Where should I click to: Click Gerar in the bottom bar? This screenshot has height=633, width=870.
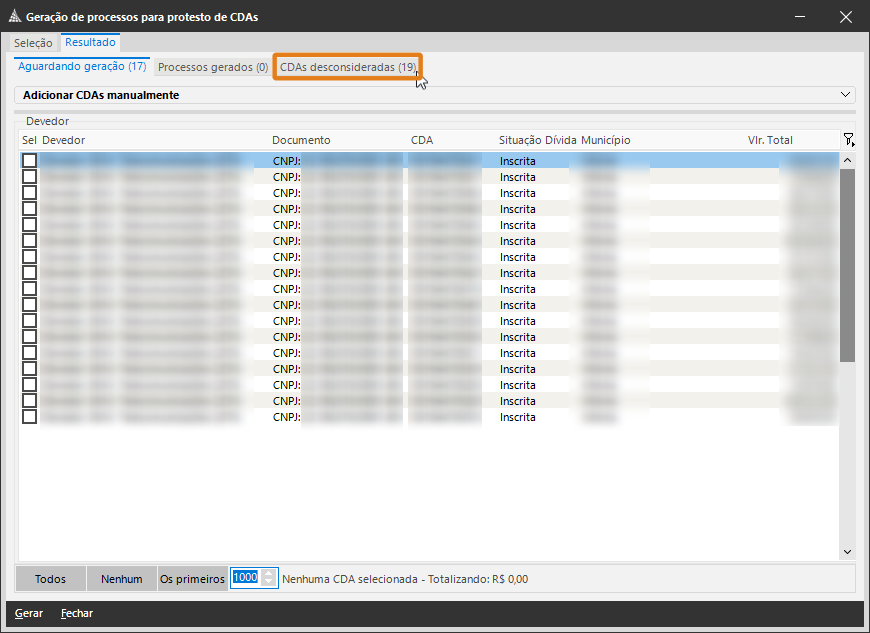(29, 613)
